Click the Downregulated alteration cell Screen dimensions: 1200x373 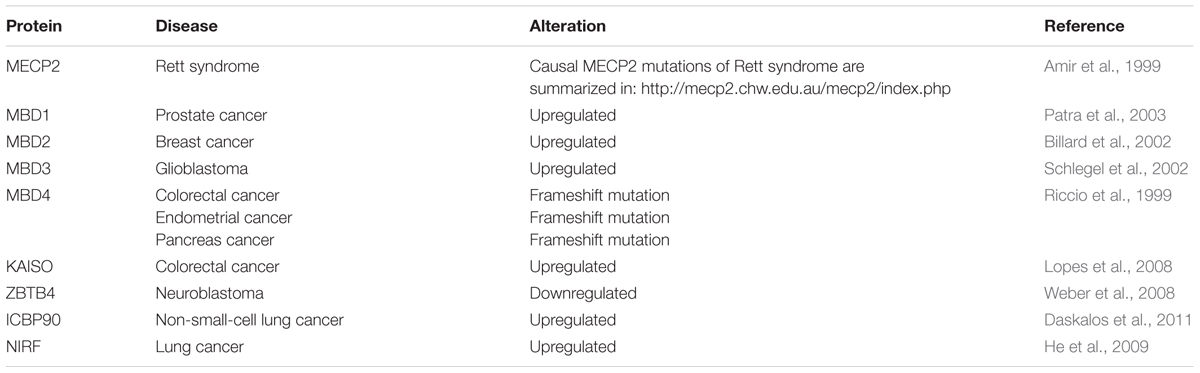coord(583,294)
